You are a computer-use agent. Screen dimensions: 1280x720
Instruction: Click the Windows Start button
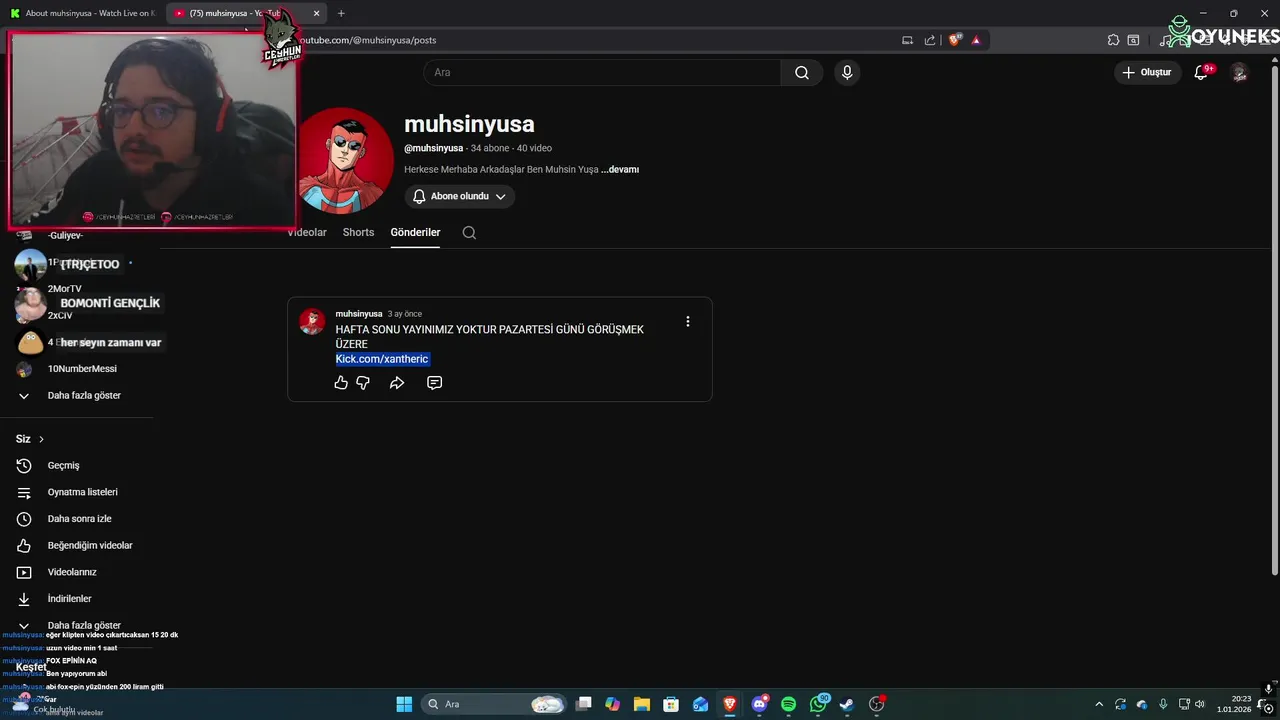404,704
